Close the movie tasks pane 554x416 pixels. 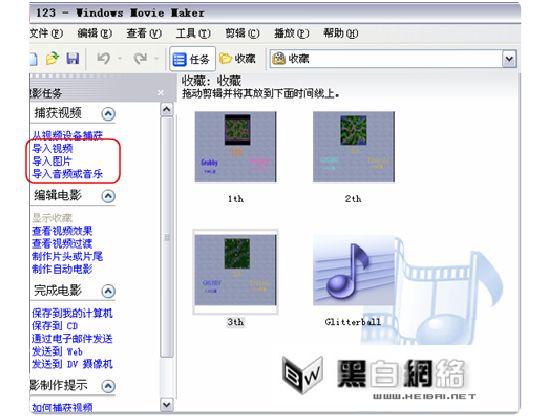click(x=161, y=93)
